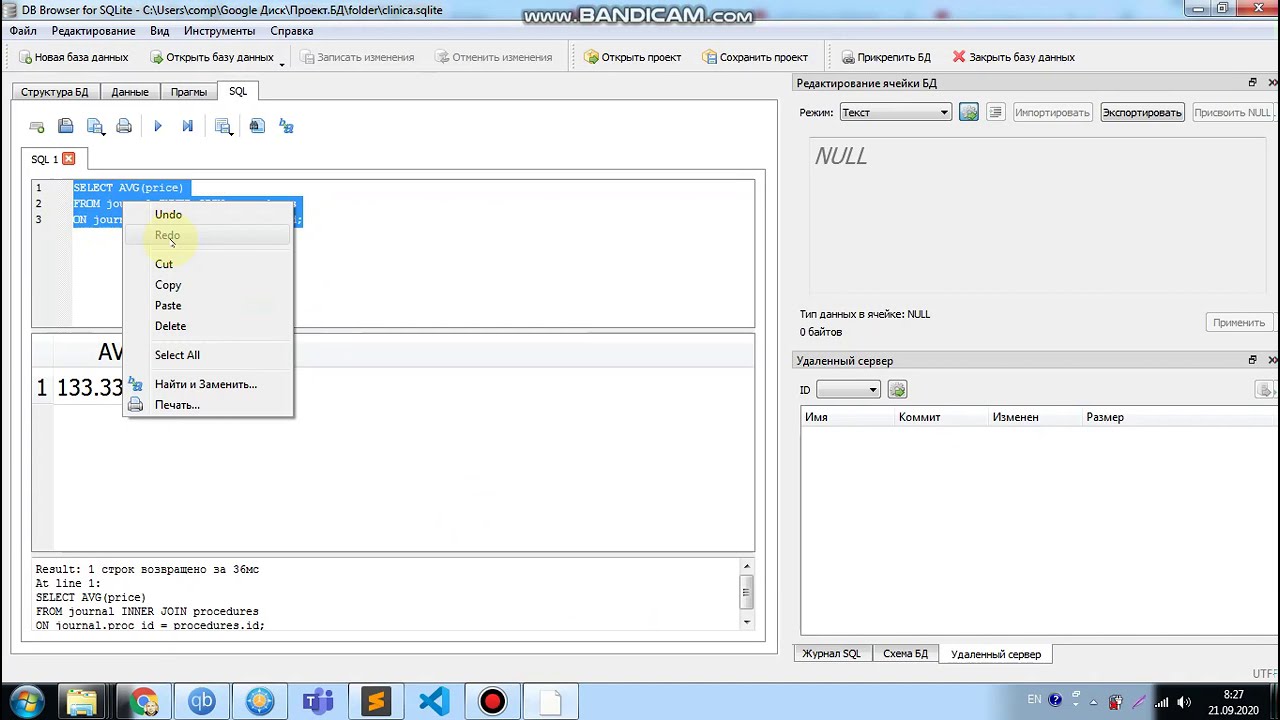Choose Cut from the context menu

(x=208, y=264)
